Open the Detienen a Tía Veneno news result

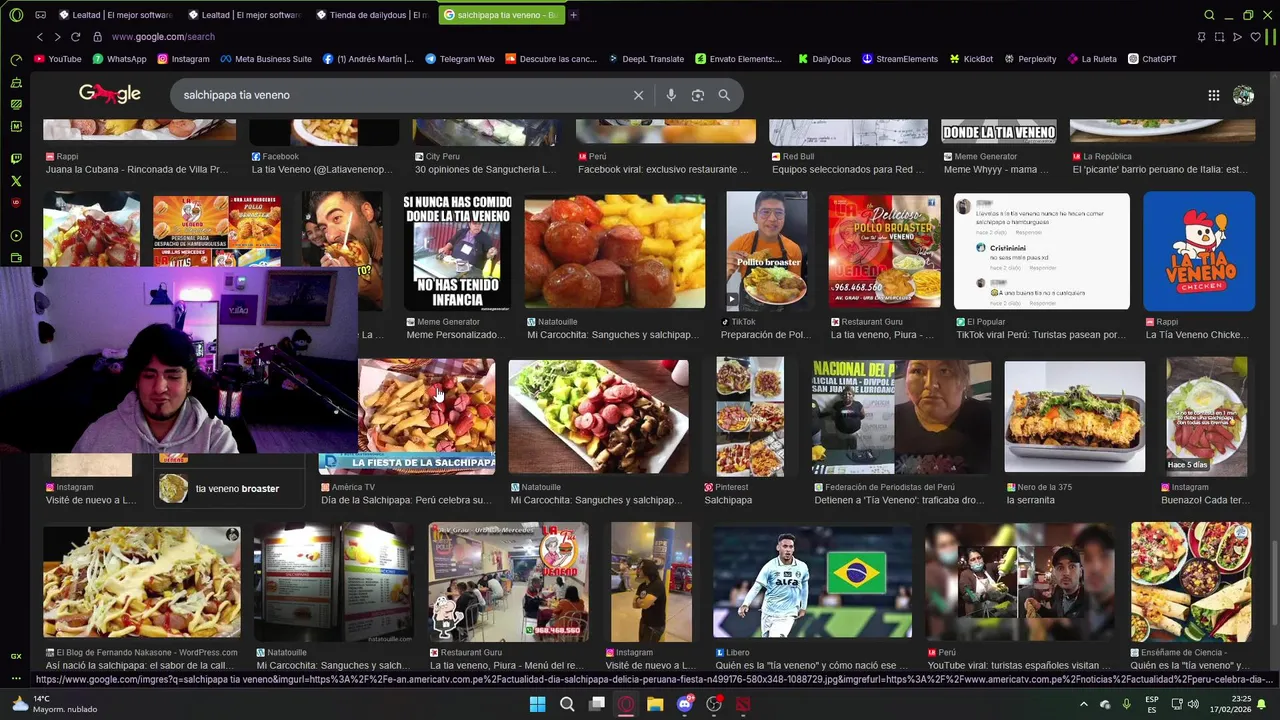point(900,416)
